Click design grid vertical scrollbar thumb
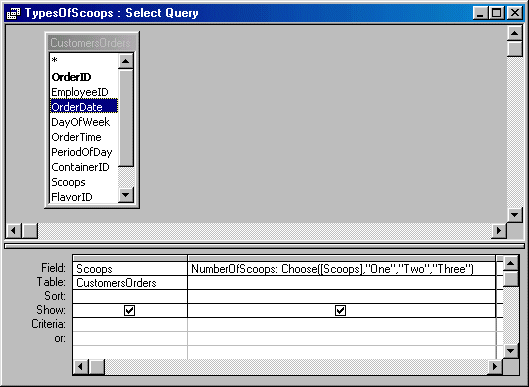 click(510, 279)
